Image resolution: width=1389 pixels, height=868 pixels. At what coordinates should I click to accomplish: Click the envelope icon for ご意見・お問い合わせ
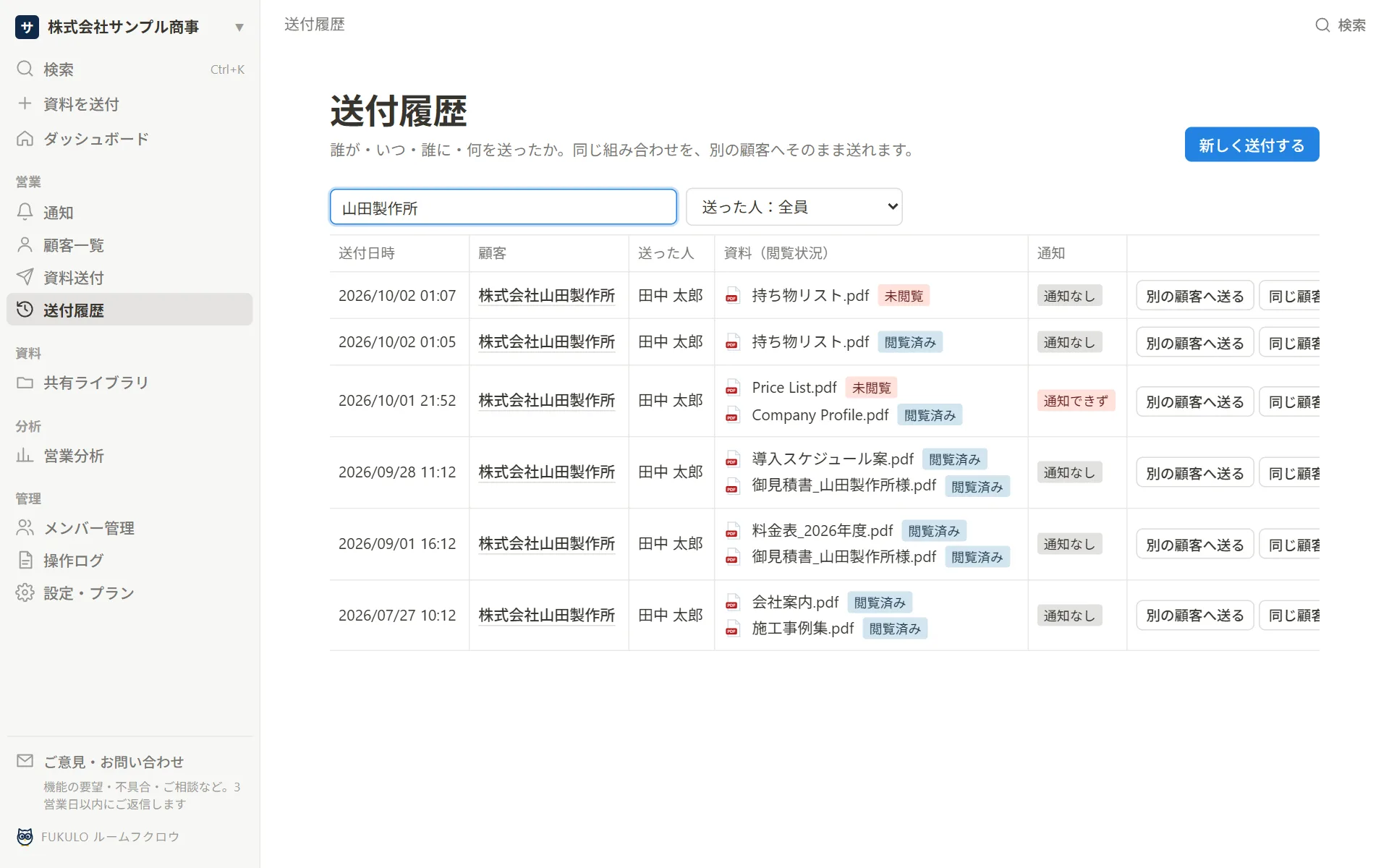[25, 761]
